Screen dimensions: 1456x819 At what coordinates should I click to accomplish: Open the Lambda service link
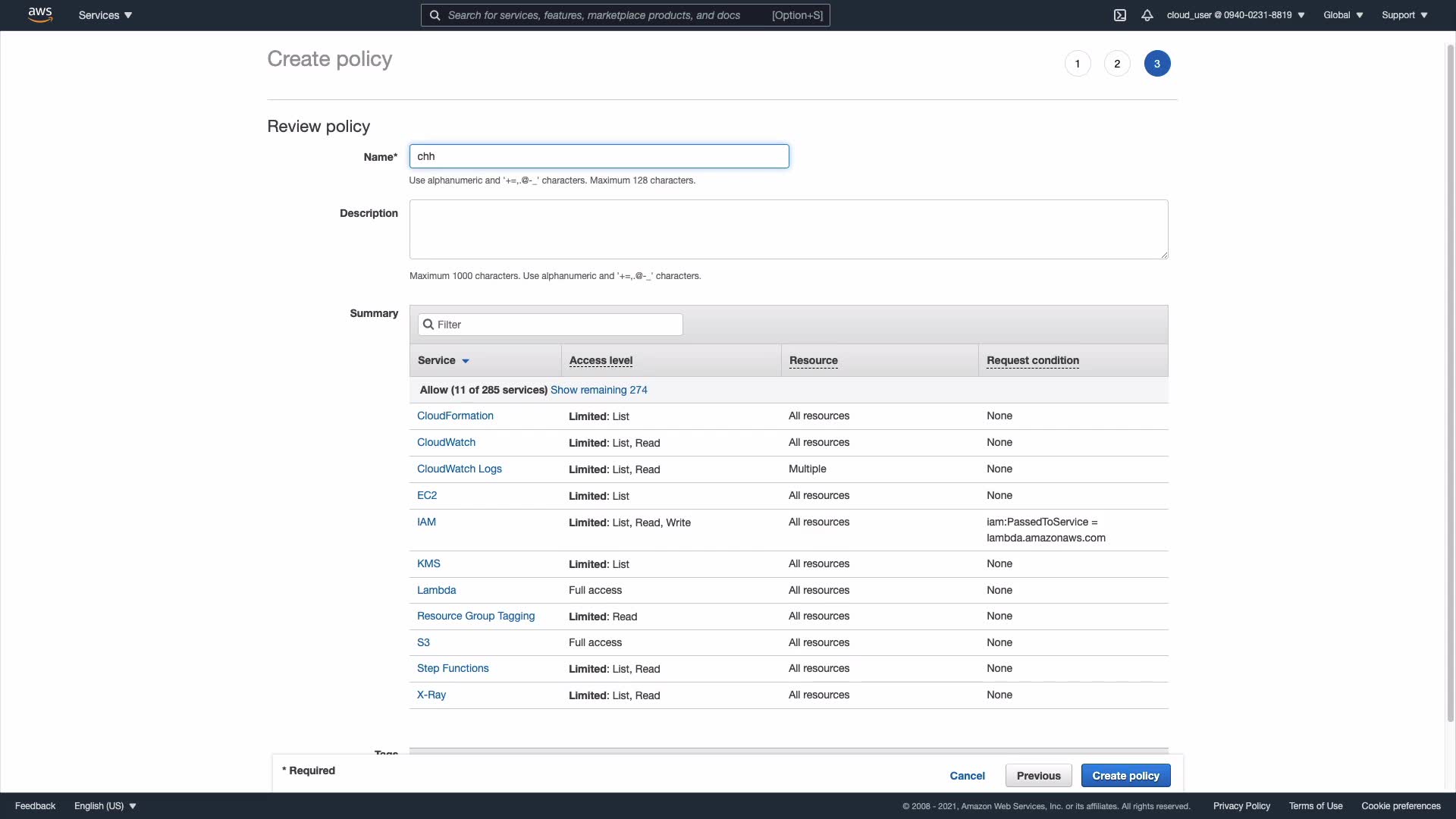436,590
